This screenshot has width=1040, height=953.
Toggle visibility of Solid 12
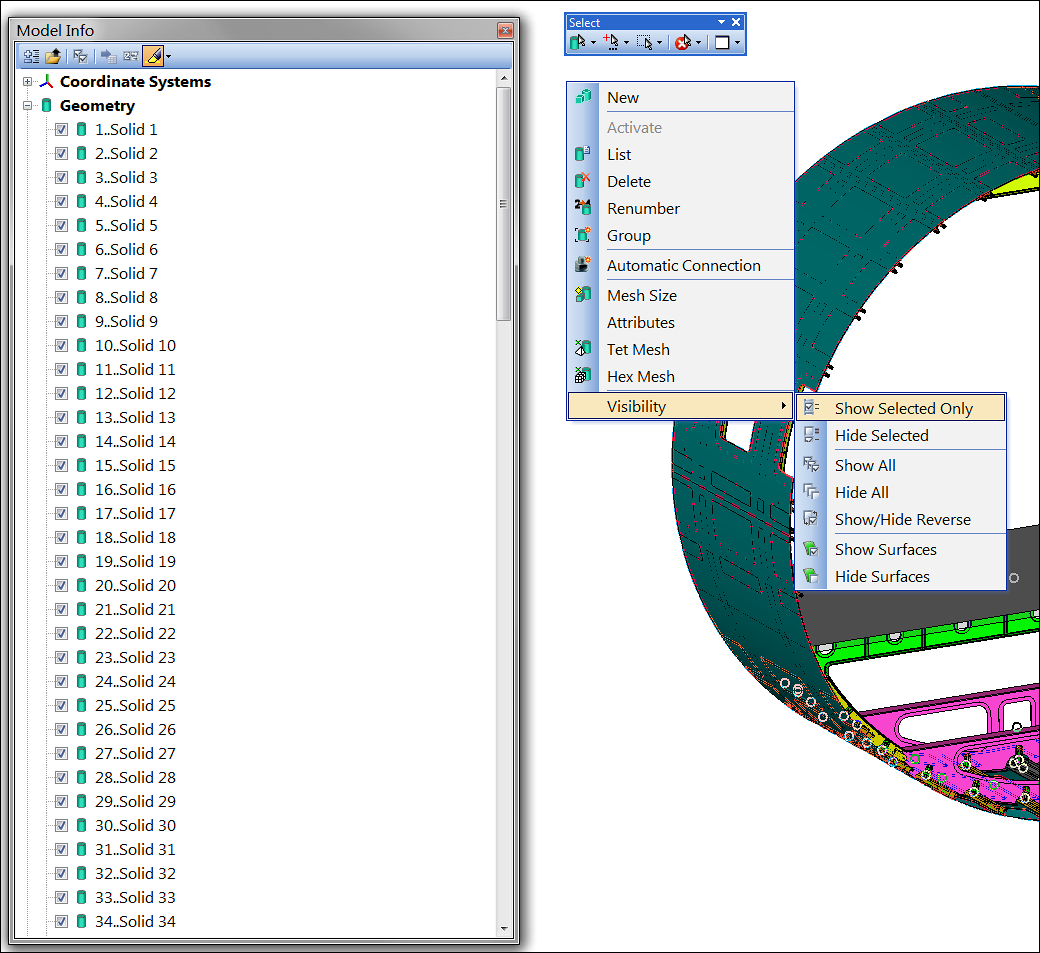[x=61, y=393]
